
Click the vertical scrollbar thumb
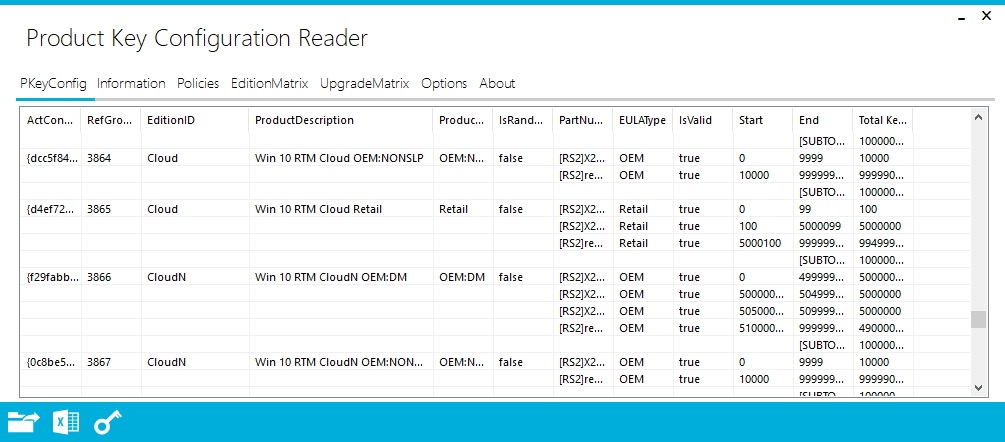977,320
